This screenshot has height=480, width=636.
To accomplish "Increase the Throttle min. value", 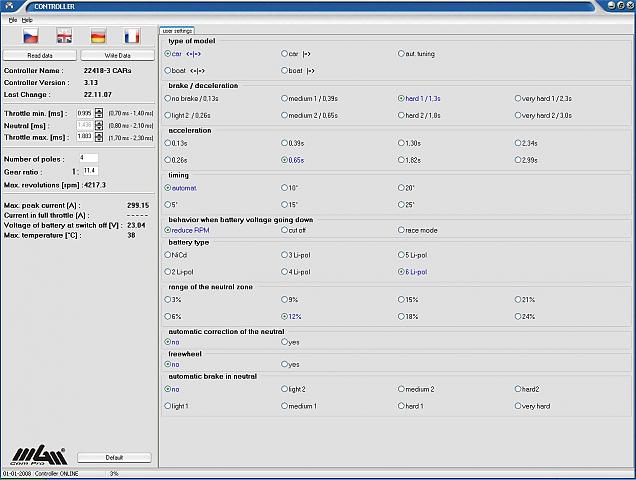I will tap(99, 110).
